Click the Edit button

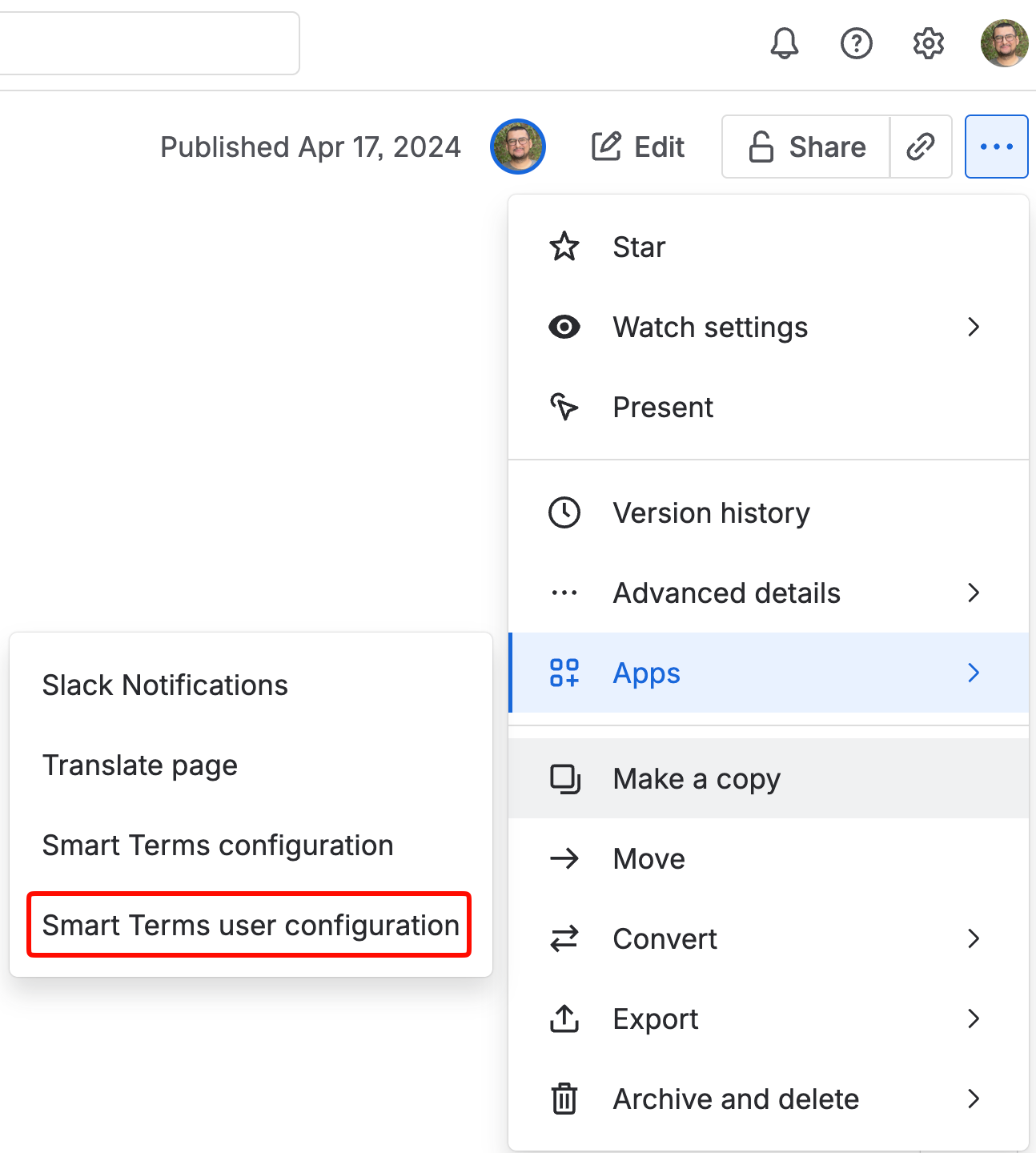pyautogui.click(x=638, y=147)
